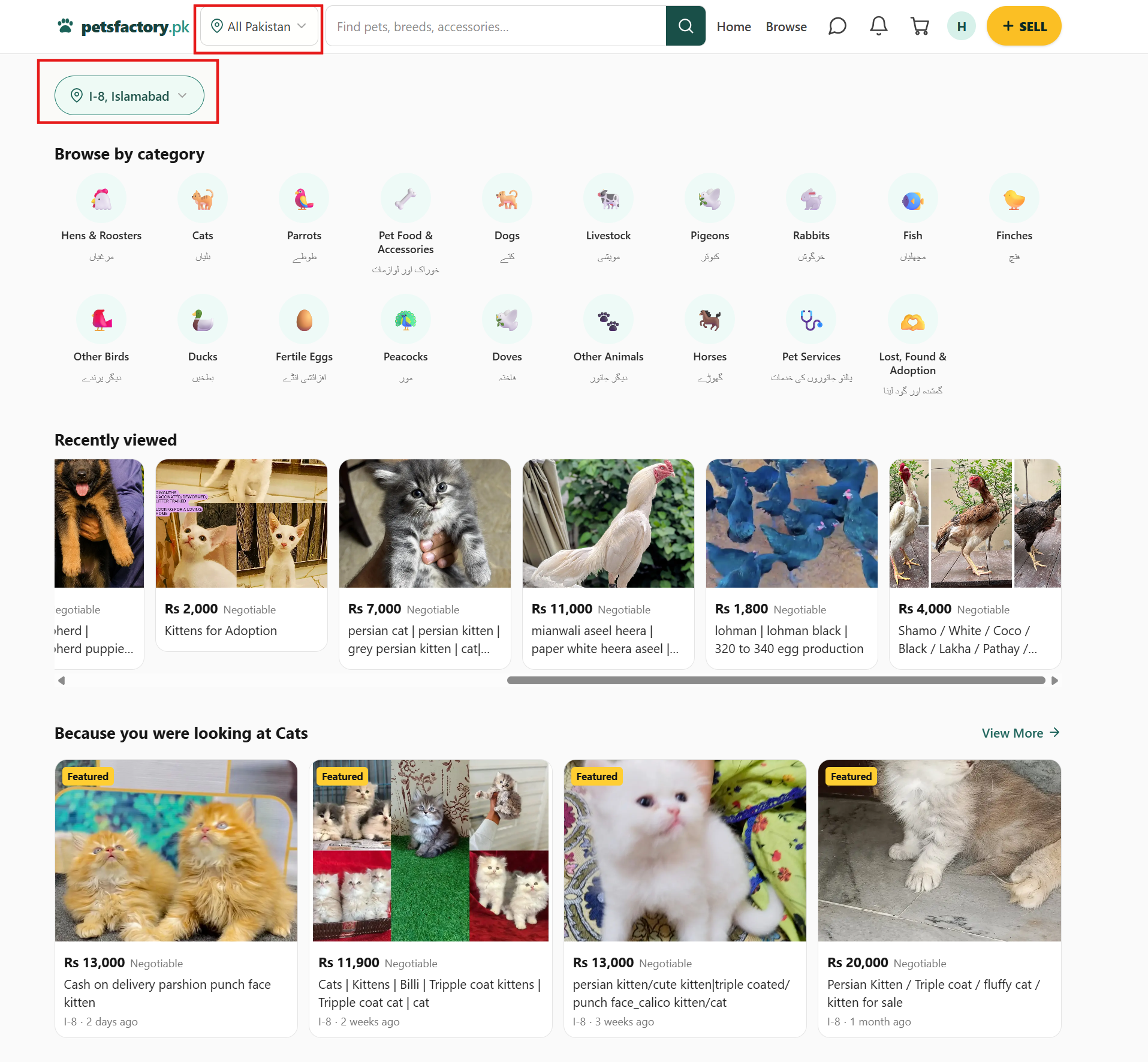The height and width of the screenshot is (1062, 1148).
Task: Click the search input field
Action: pos(496,26)
